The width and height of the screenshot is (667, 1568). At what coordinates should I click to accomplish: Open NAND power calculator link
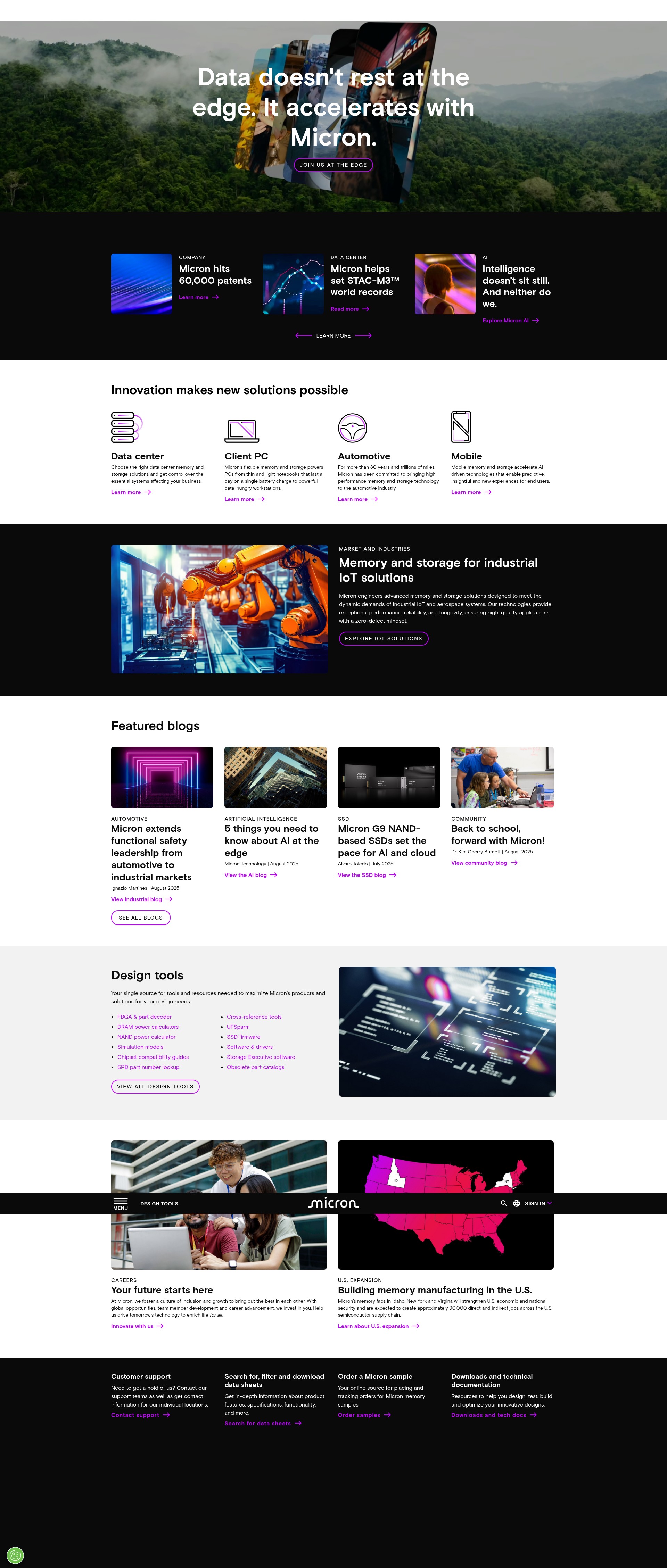point(146,1037)
